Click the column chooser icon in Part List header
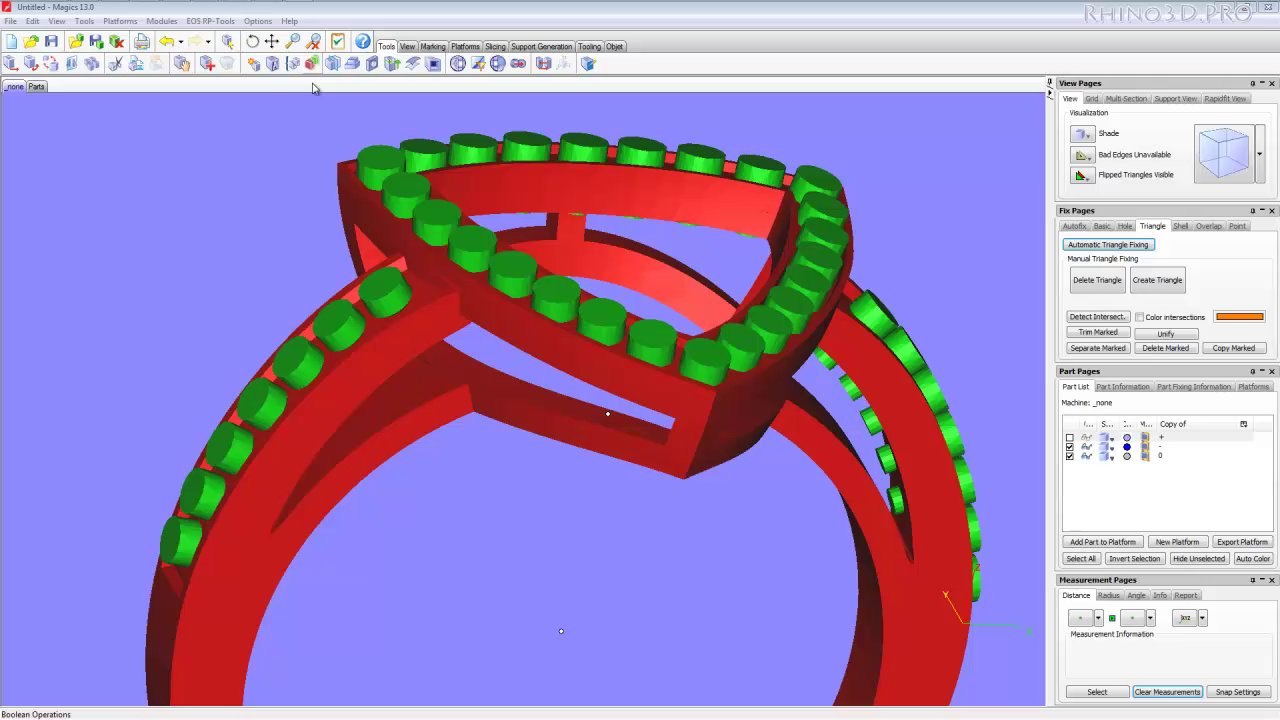This screenshot has width=1280, height=720. (x=1244, y=424)
